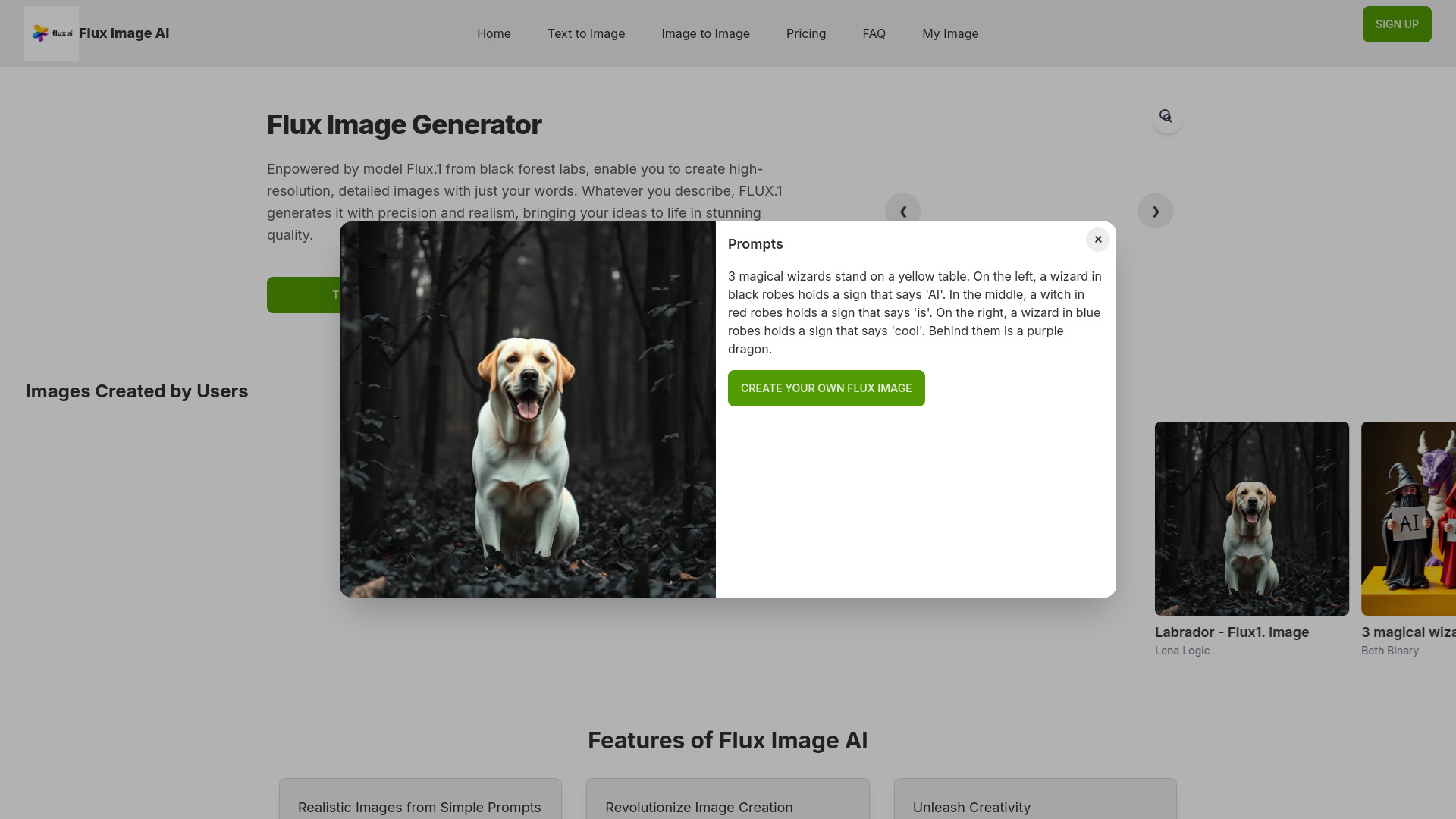Select the Image to Image nav tab
Viewport: 1456px width, 819px height.
pyautogui.click(x=705, y=33)
